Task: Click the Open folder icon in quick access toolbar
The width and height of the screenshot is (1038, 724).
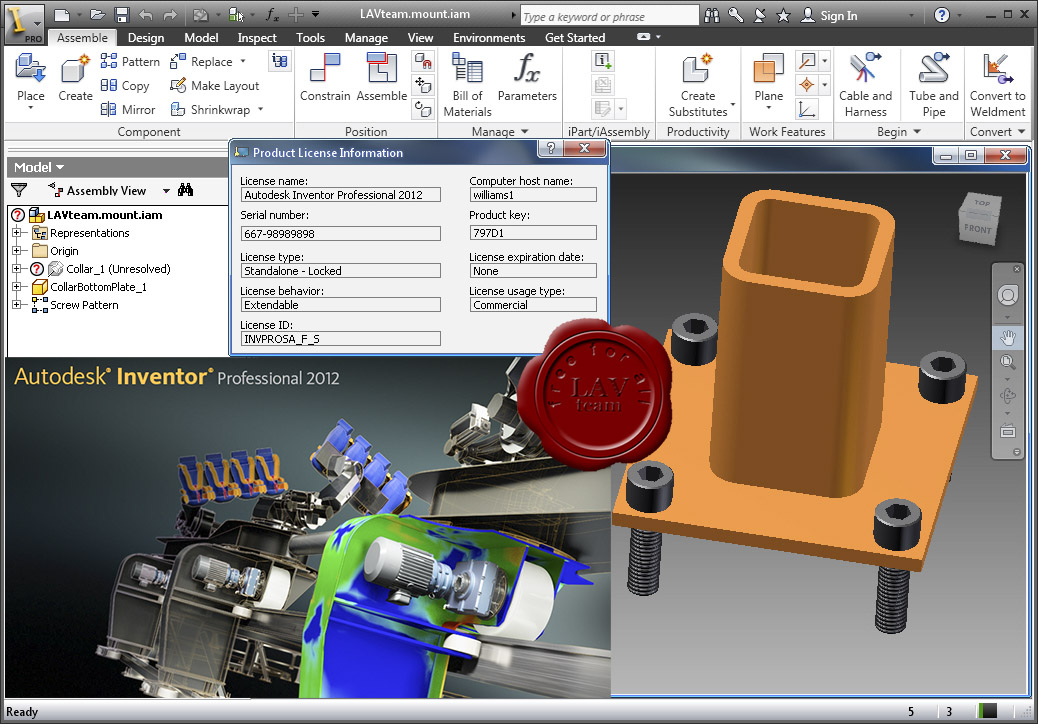Action: point(97,15)
